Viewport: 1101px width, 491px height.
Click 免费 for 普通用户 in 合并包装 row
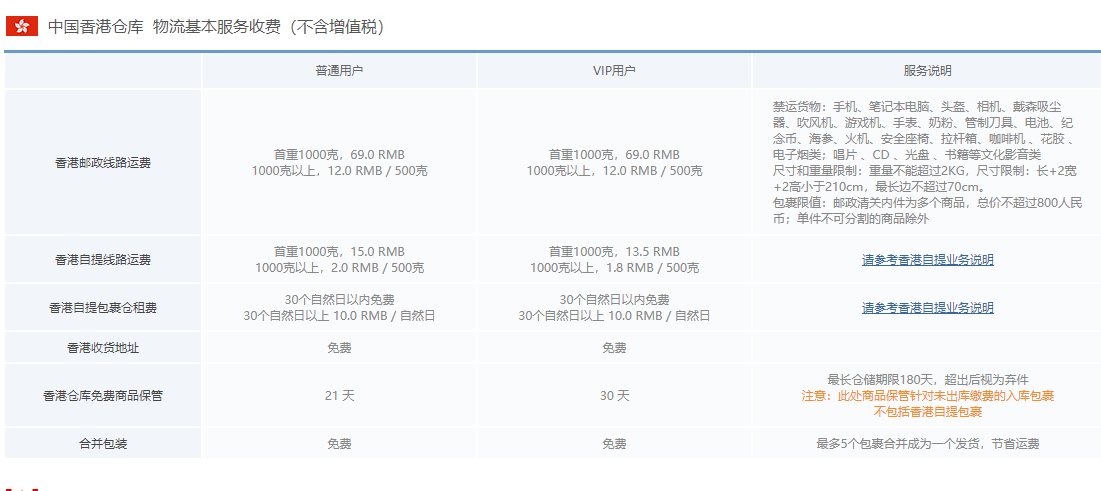[x=339, y=444]
